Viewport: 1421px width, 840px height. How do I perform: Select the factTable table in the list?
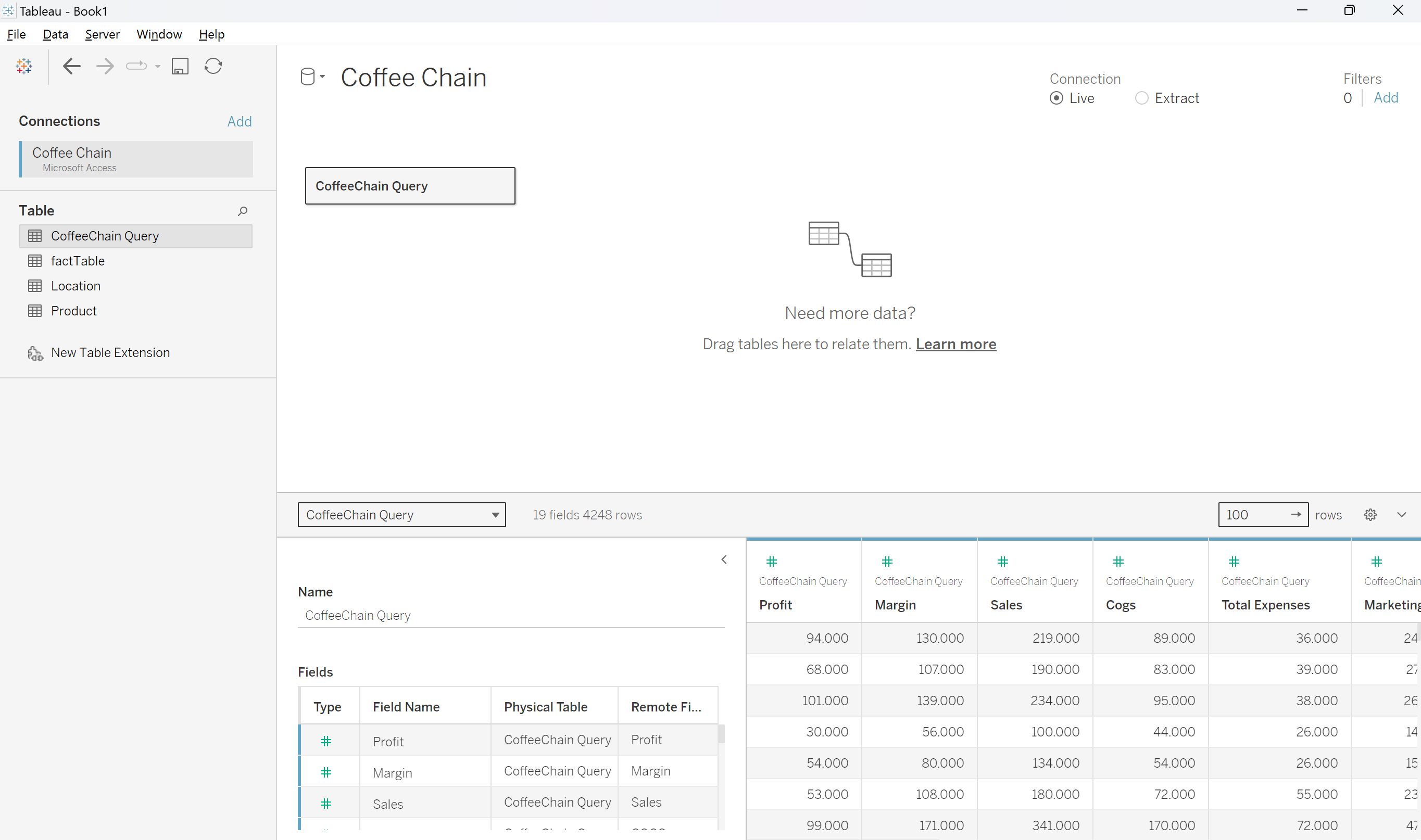point(78,261)
